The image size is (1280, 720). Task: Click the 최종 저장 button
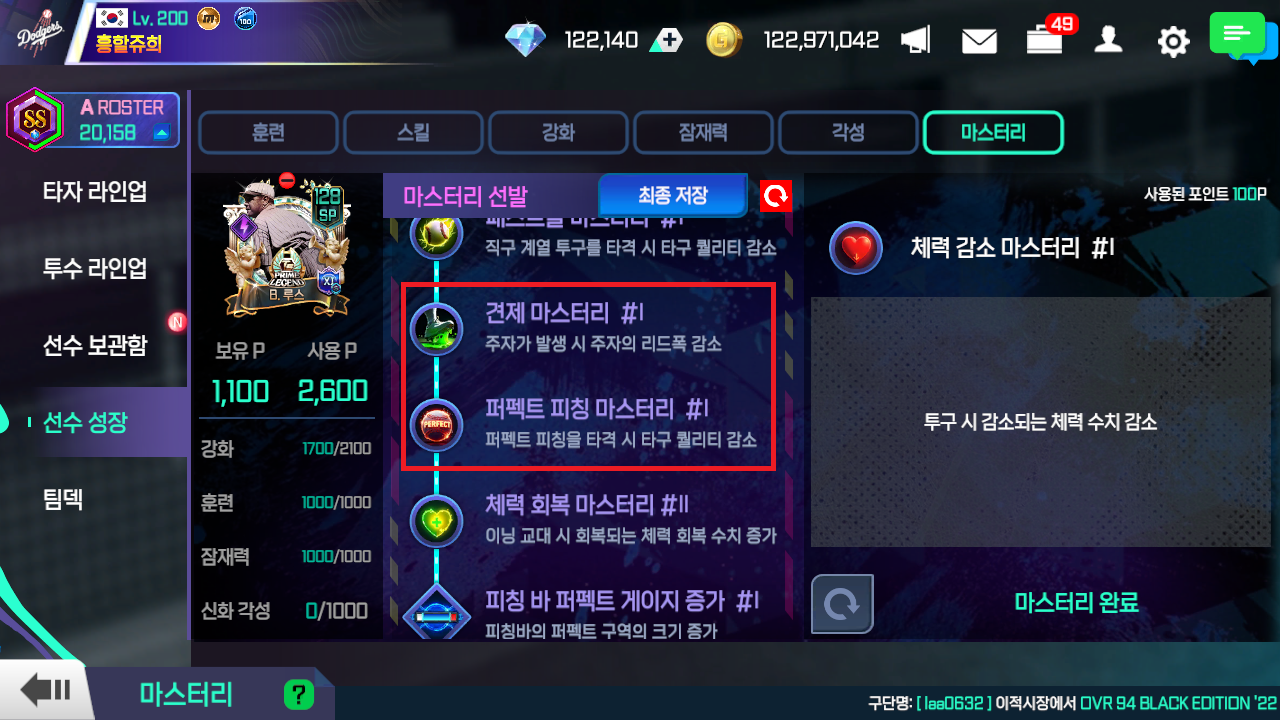tap(673, 195)
